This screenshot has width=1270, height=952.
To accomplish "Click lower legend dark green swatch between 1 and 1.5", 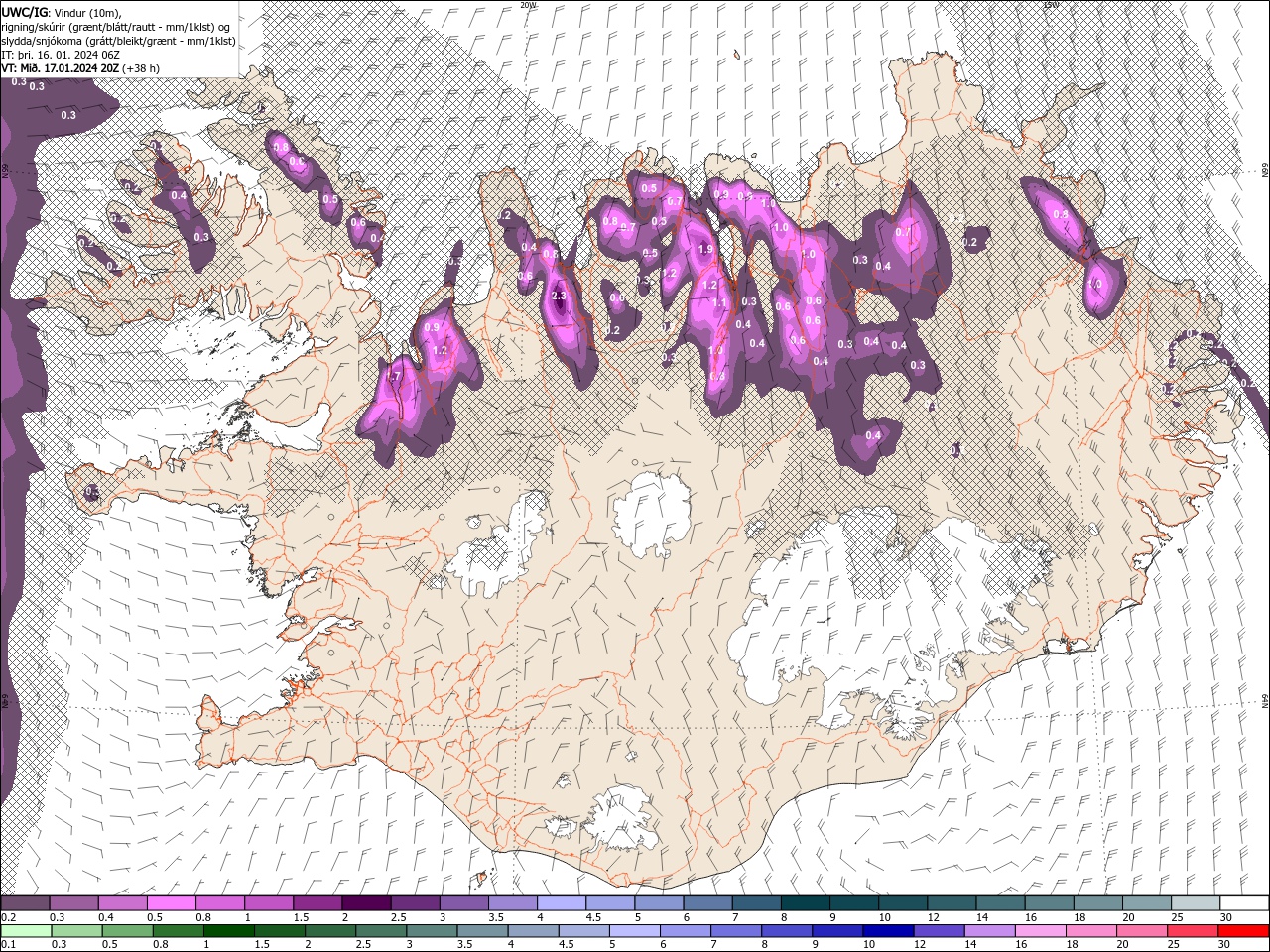I will pos(228,931).
